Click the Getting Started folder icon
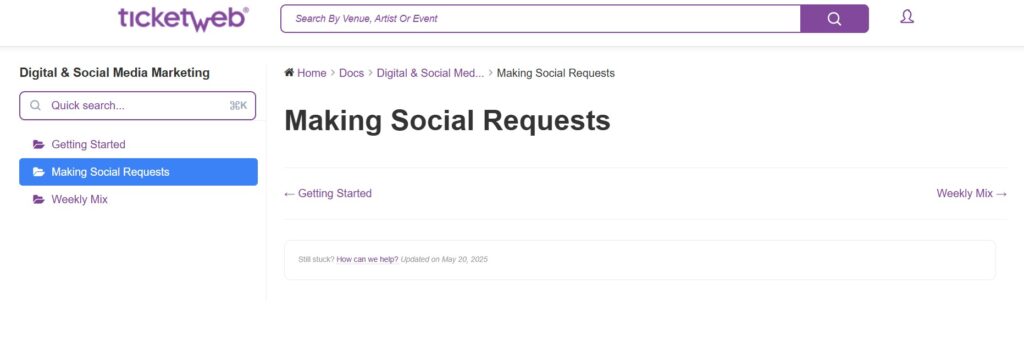This screenshot has width=1024, height=363. coord(39,144)
